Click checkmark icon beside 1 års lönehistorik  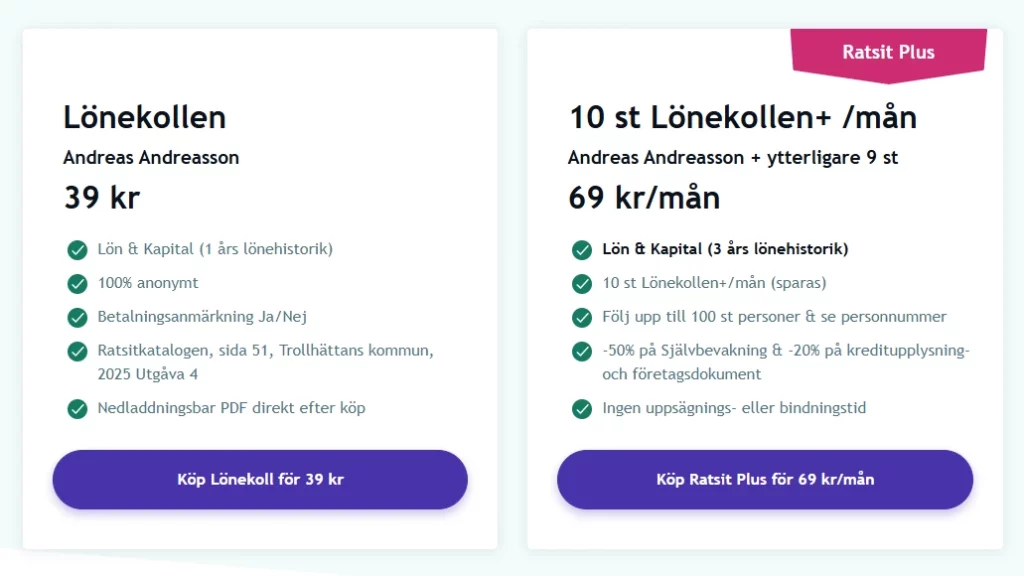(x=77, y=249)
